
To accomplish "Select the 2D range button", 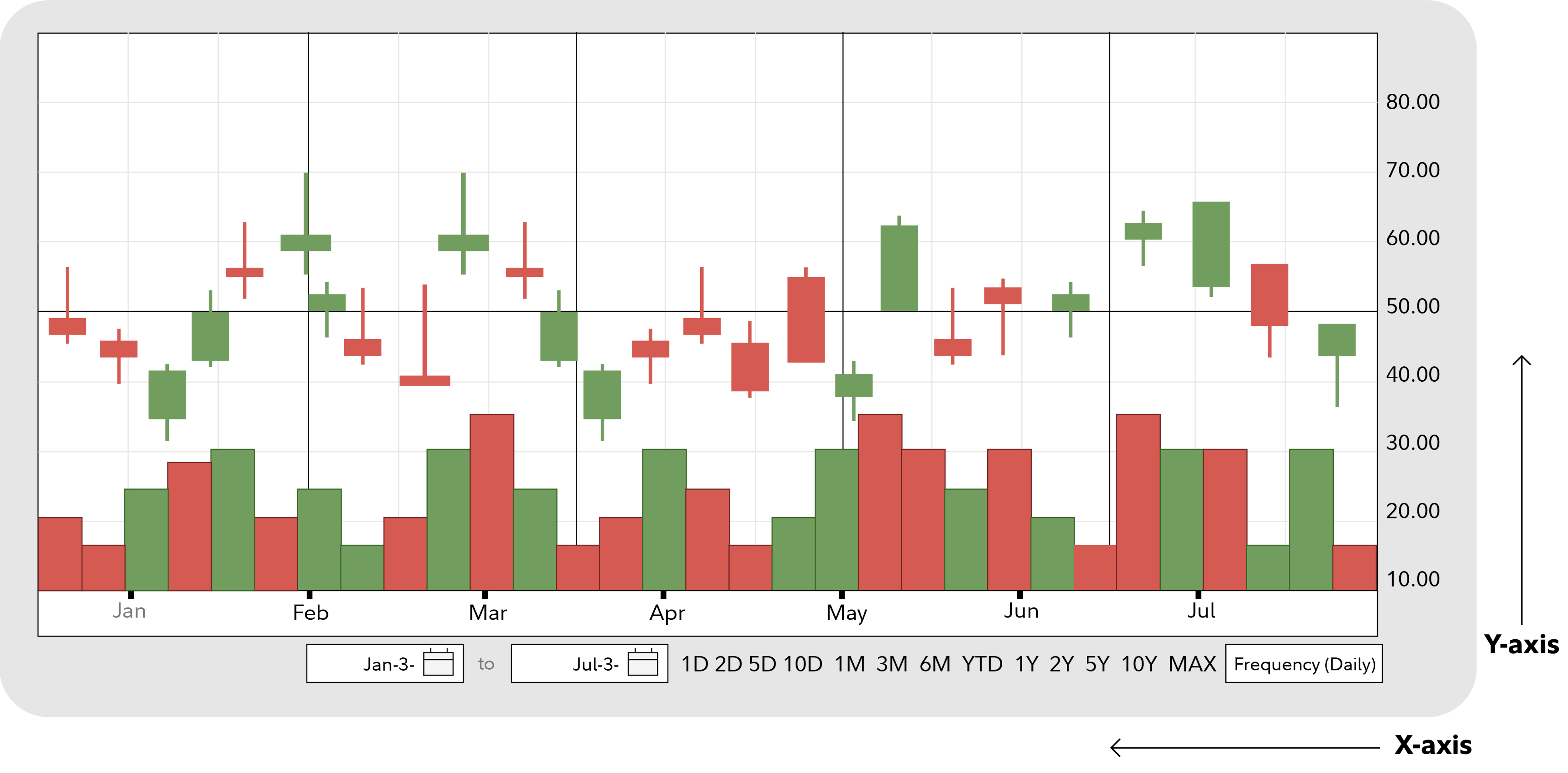I will click(x=728, y=664).
